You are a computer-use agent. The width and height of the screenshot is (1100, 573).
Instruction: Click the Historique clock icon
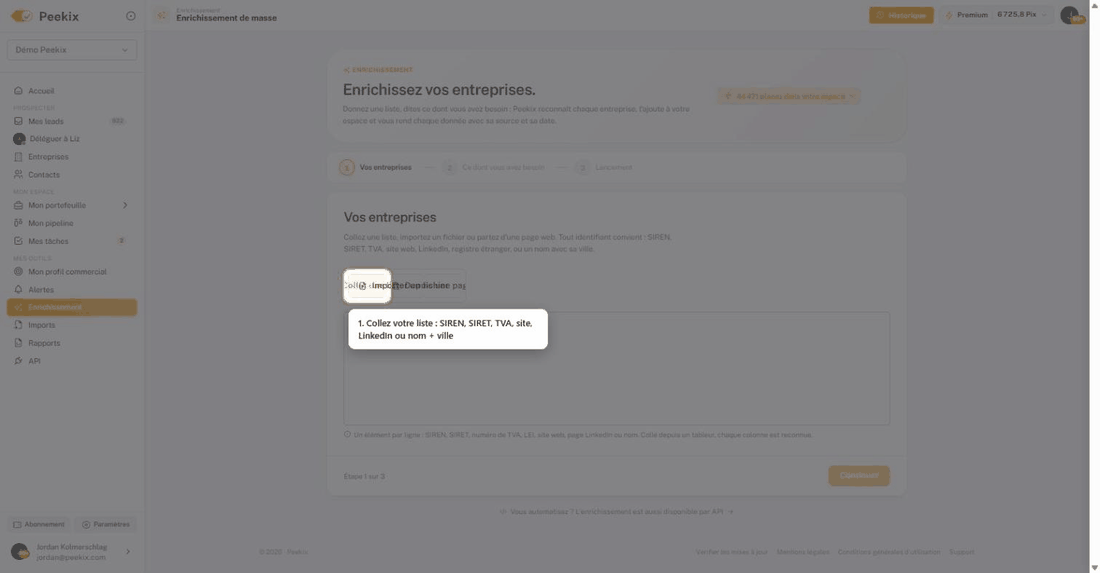tap(880, 15)
